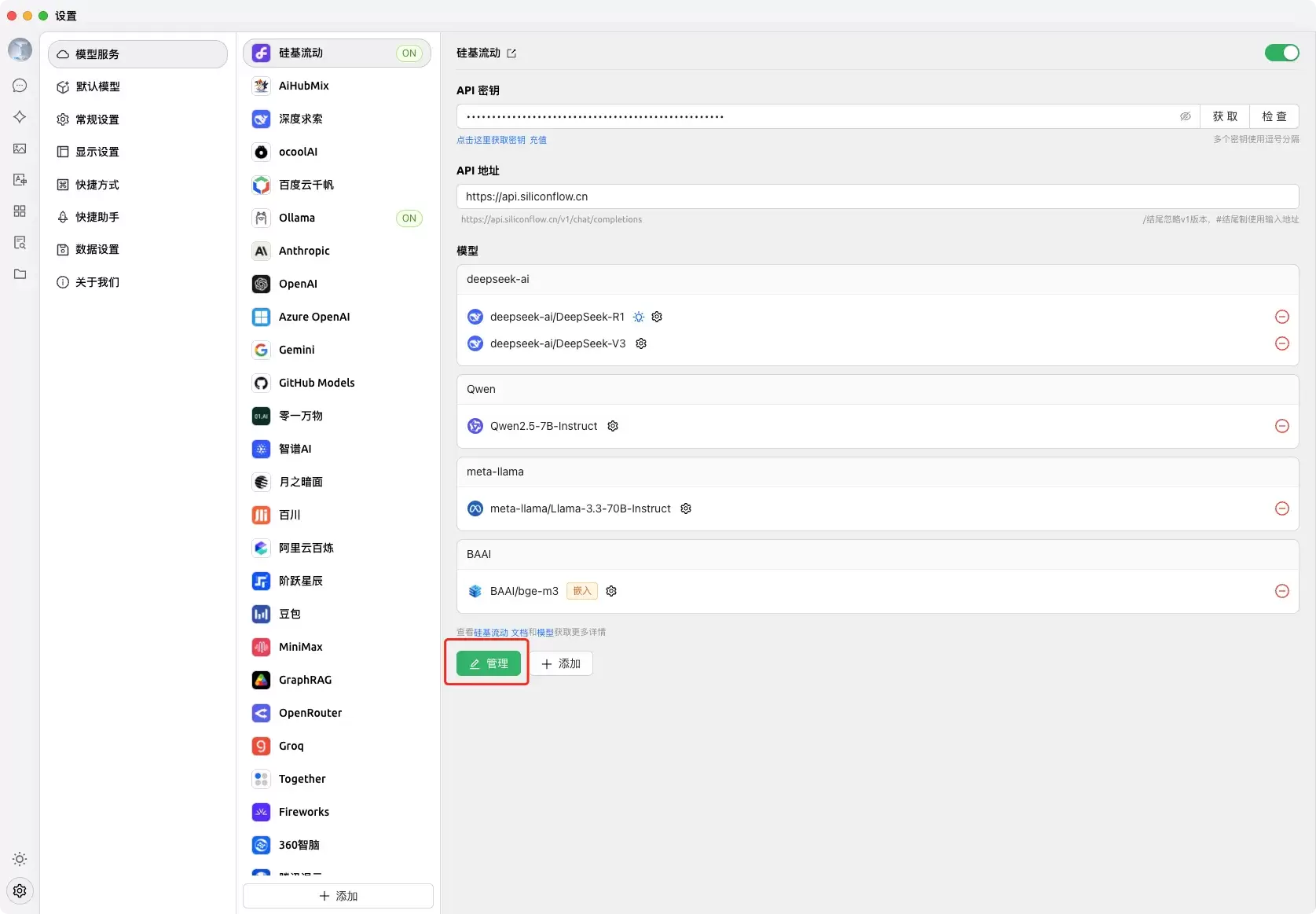Open 快捷方式 settings section
This screenshot has width=1316, height=914.
click(x=137, y=185)
